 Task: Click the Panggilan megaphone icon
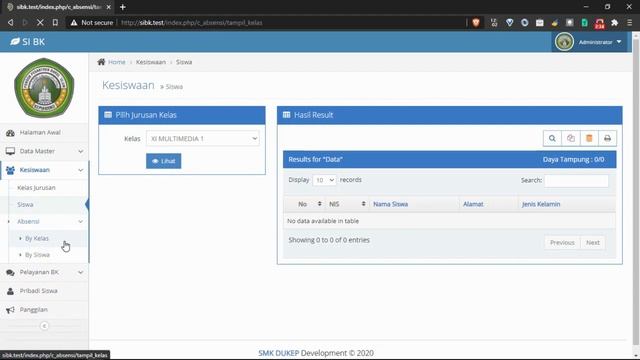10,310
